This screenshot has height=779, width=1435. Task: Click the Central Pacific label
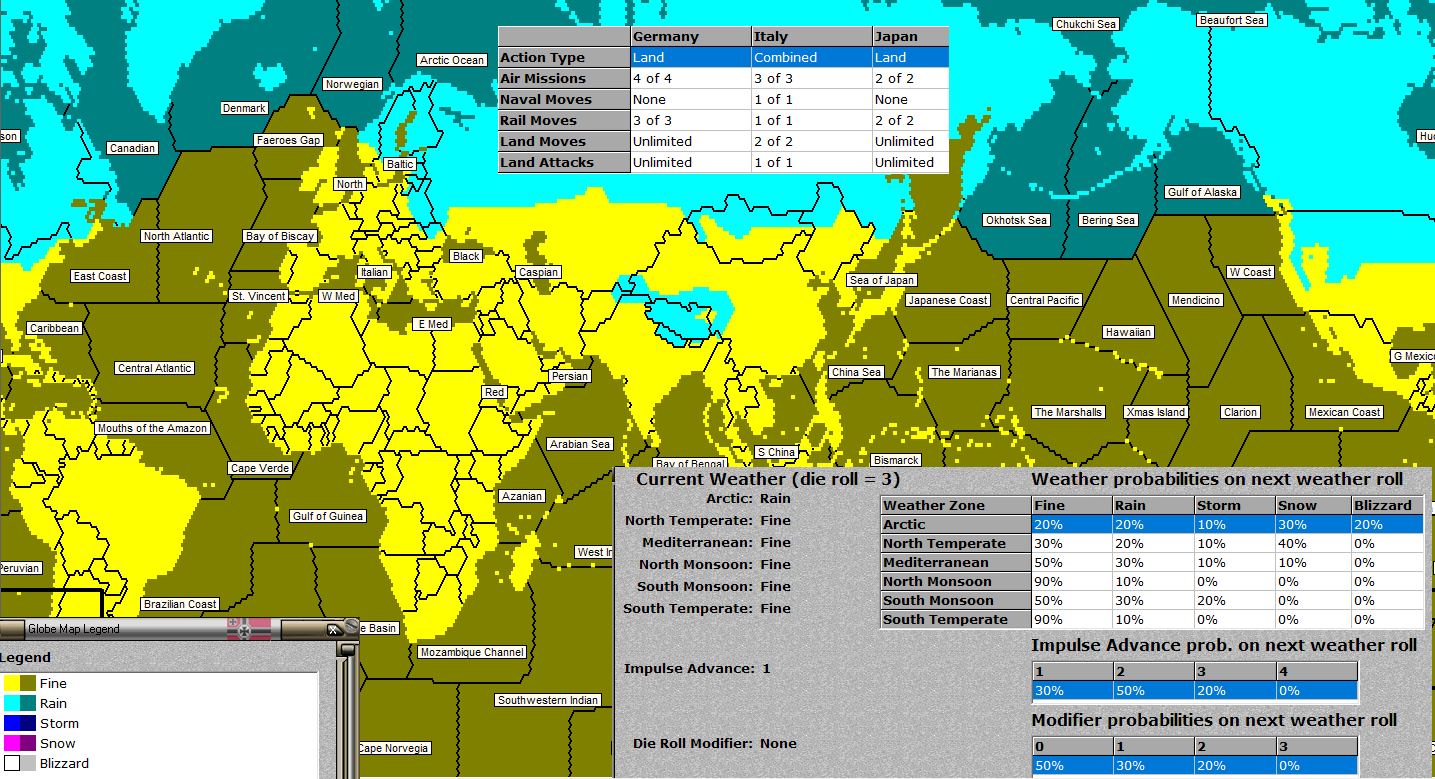tap(1044, 300)
